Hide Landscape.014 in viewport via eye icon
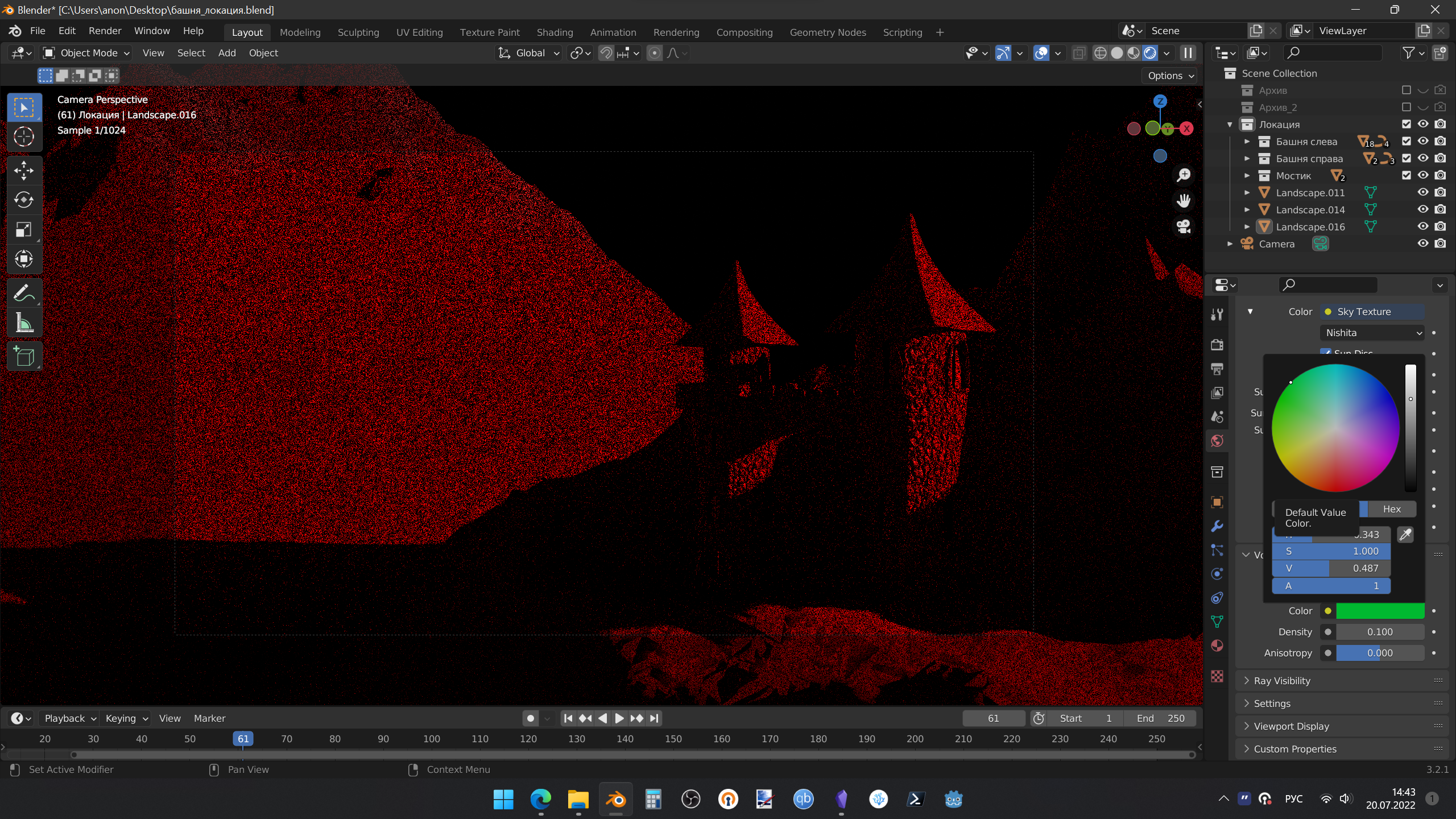1456x819 pixels. 1423,209
